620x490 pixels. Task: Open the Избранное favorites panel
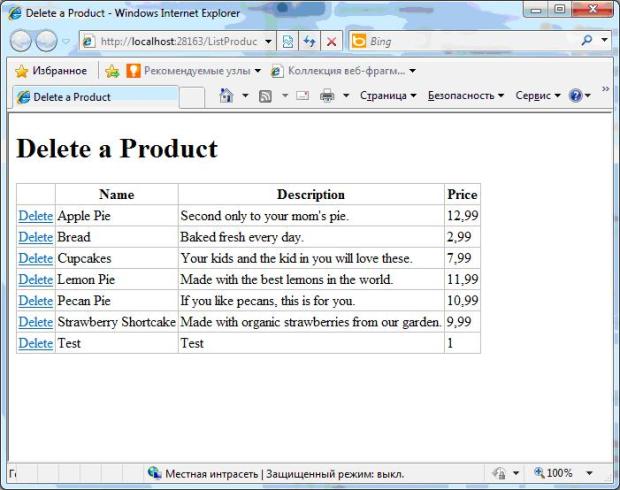tap(52, 71)
